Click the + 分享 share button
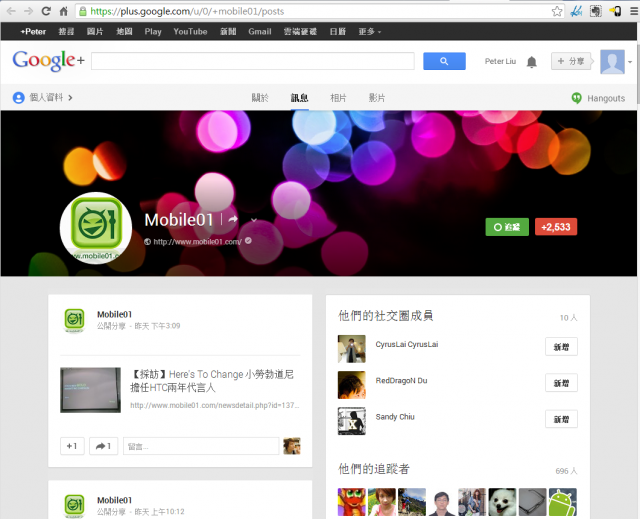The height and width of the screenshot is (519, 640). point(571,61)
